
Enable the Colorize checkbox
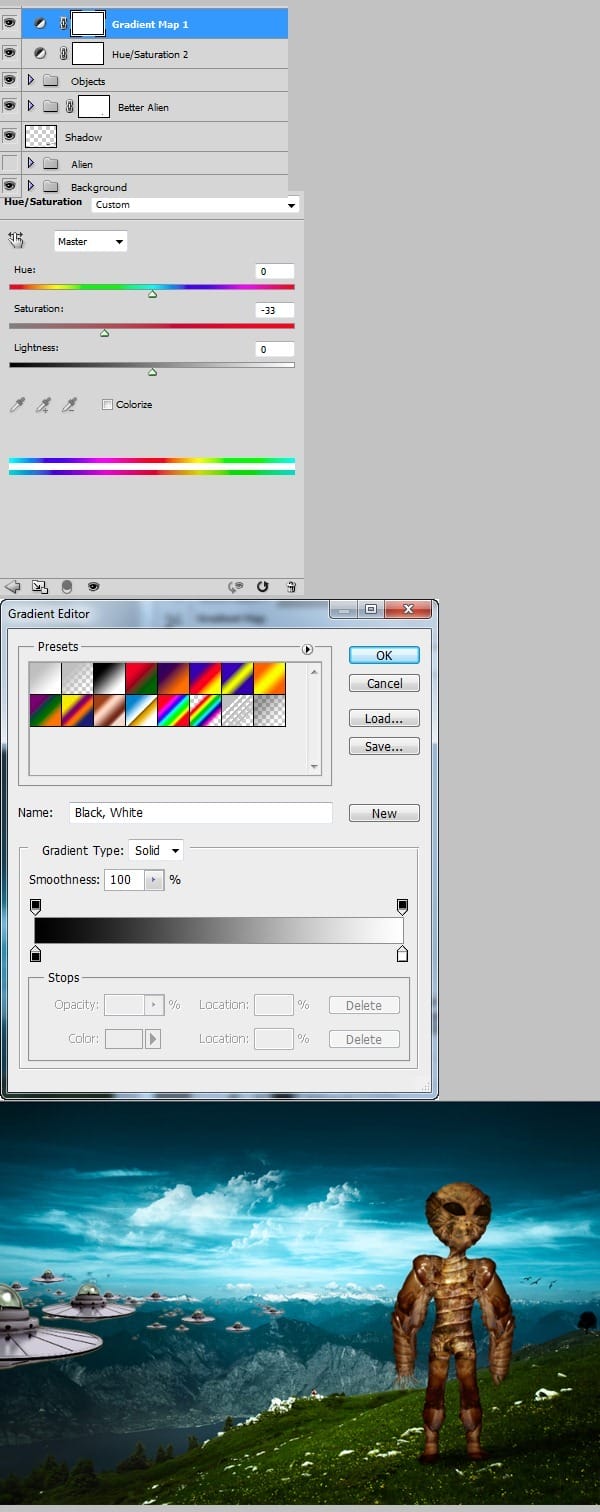(107, 405)
